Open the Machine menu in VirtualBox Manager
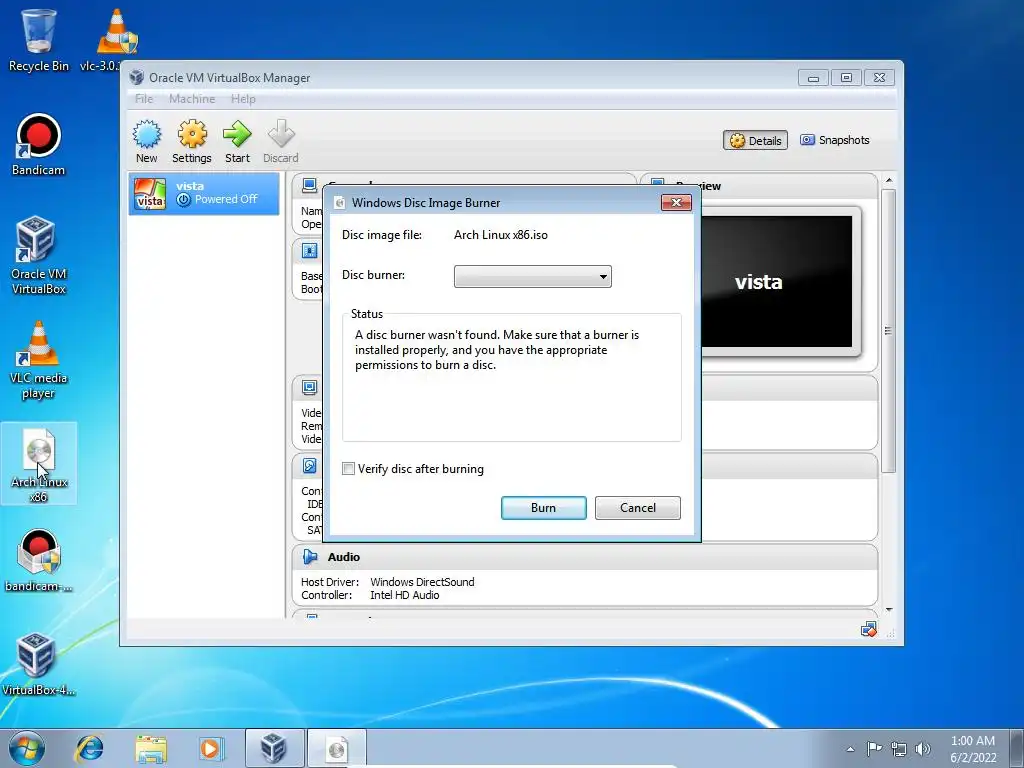Screen dimensions: 1024x768 (191, 99)
